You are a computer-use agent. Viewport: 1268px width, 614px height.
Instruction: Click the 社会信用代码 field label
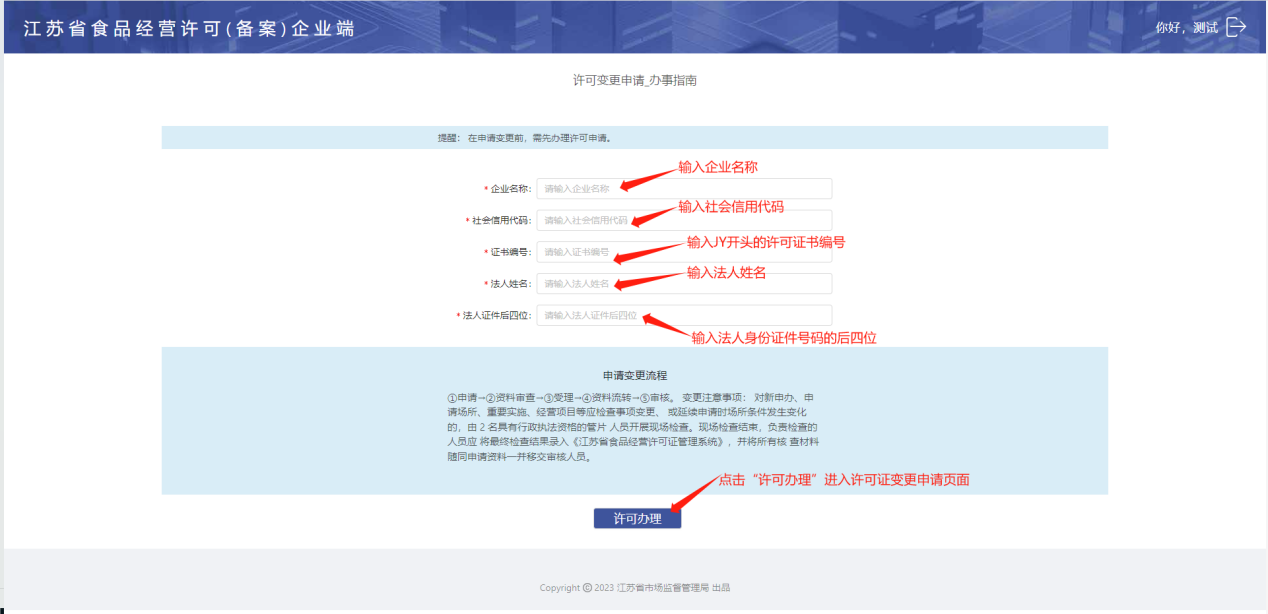501,221
